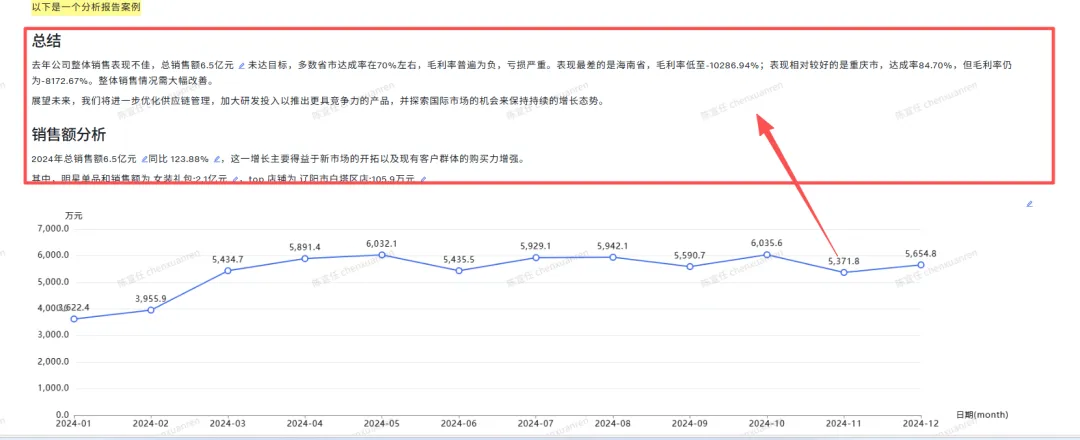The width and height of the screenshot is (1080, 440).
Task: Click edit pencil after 女装礼包:2.1亿元
Action: click(x=236, y=179)
